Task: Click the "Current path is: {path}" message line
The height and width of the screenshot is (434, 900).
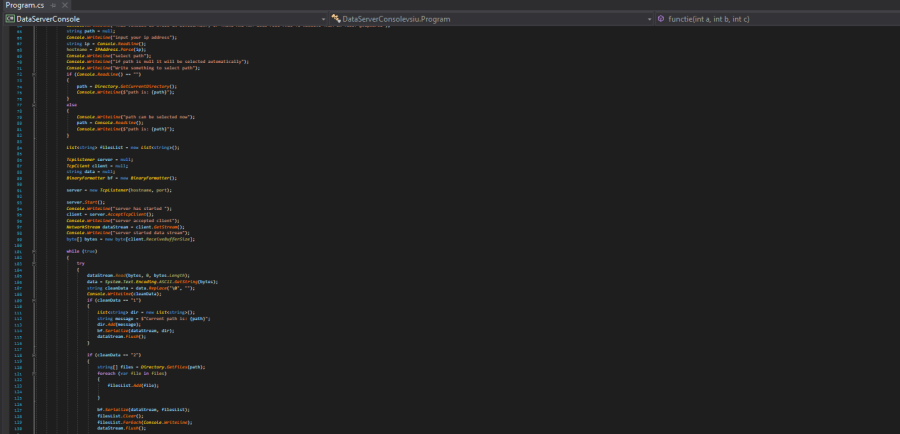Action: (154, 318)
